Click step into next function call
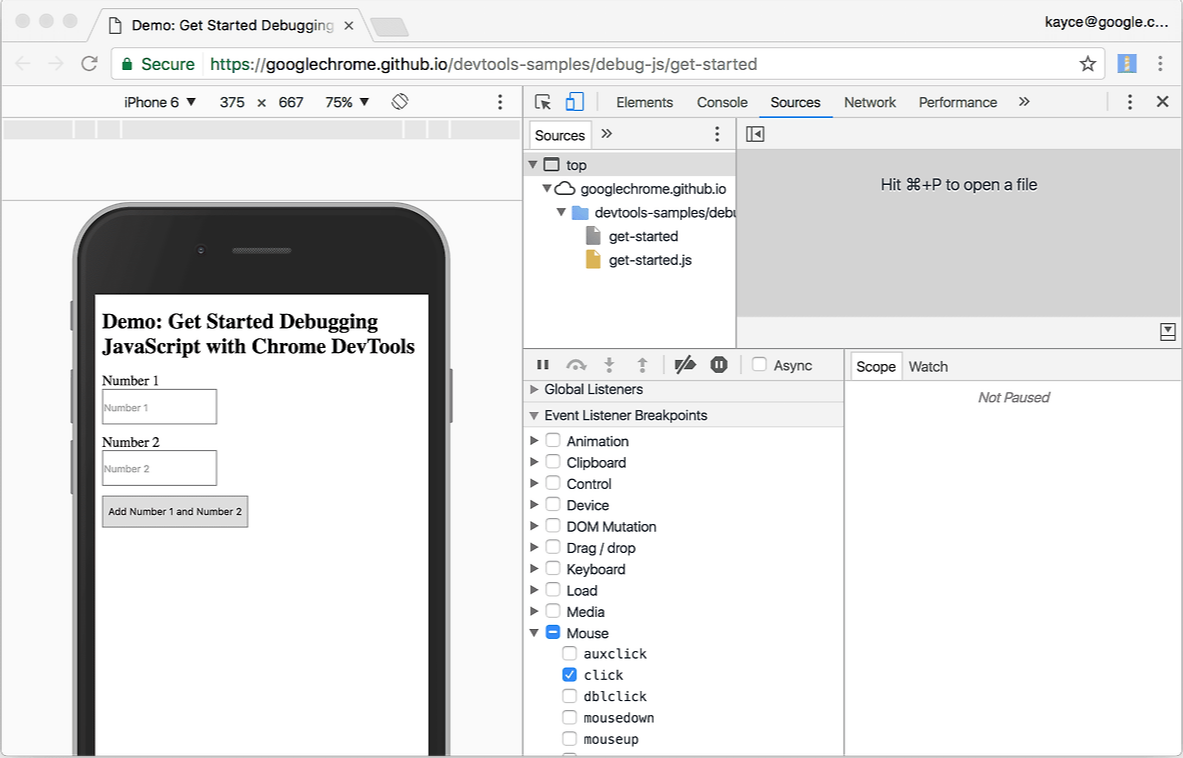The height and width of the screenshot is (758, 1183). click(x=609, y=365)
